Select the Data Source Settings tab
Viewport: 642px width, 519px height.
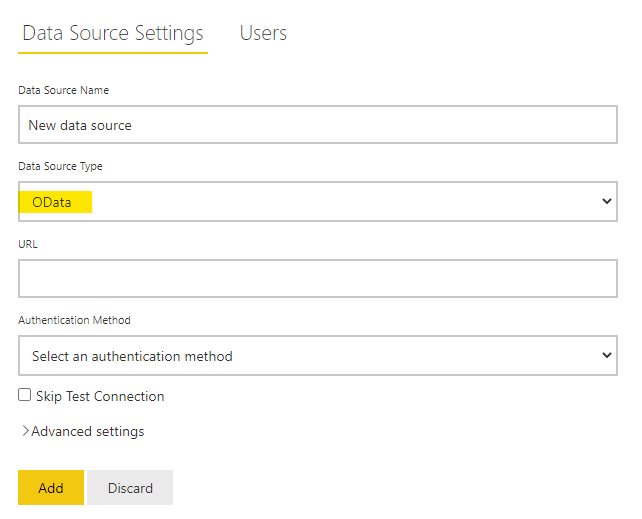point(113,34)
